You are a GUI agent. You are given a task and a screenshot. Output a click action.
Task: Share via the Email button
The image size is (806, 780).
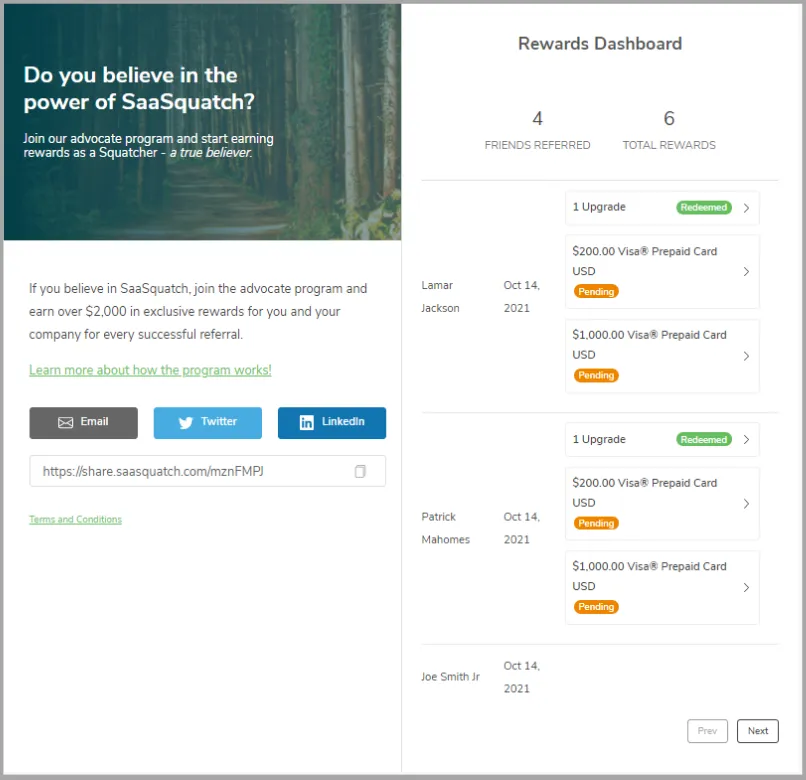pos(83,423)
